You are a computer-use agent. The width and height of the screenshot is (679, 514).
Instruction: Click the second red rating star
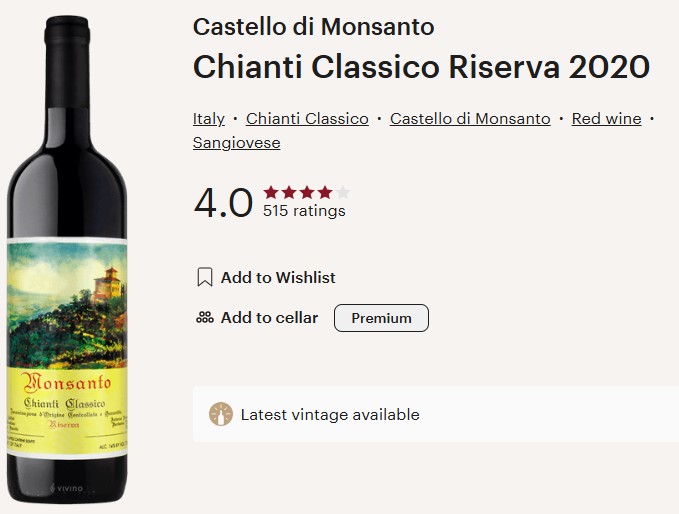coord(289,192)
